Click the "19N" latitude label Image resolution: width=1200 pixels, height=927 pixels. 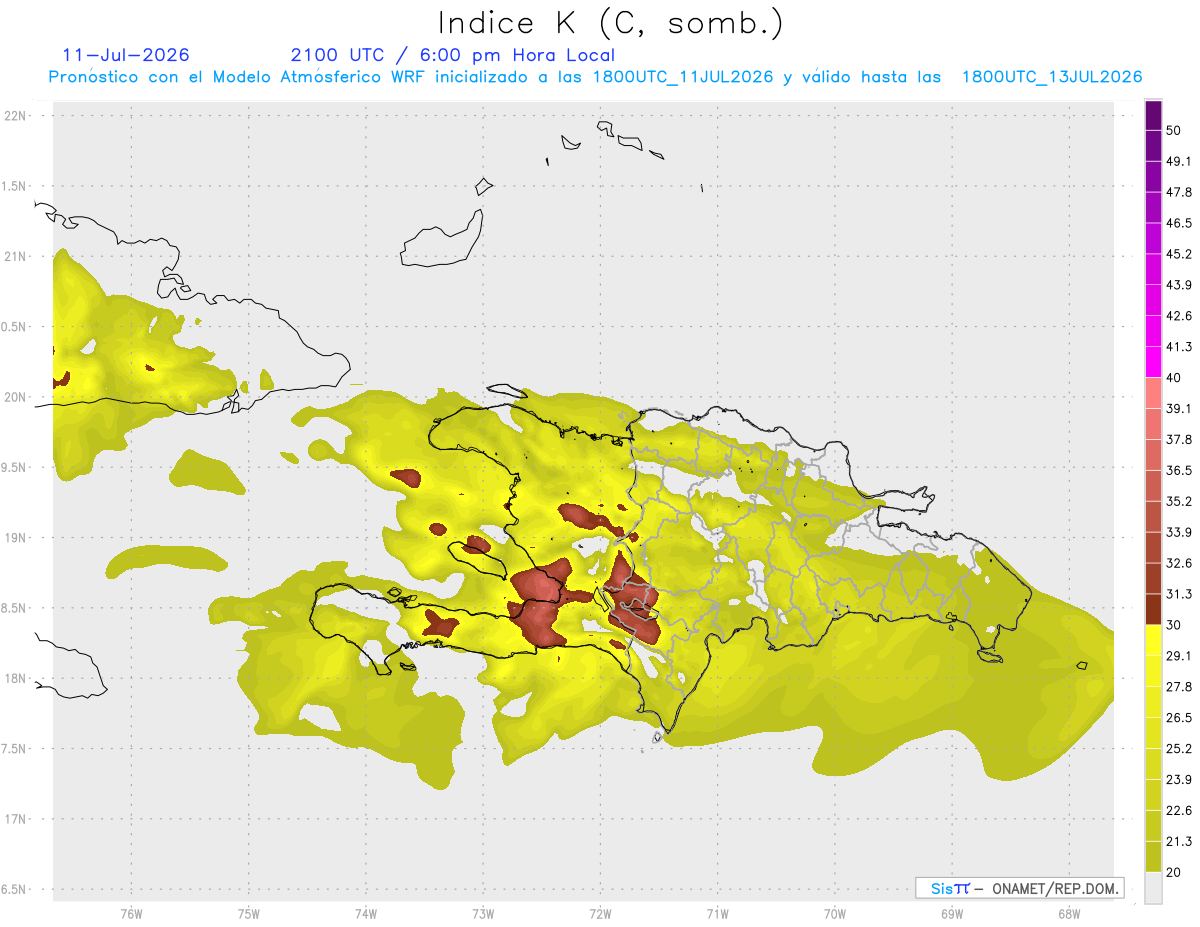tap(15, 538)
